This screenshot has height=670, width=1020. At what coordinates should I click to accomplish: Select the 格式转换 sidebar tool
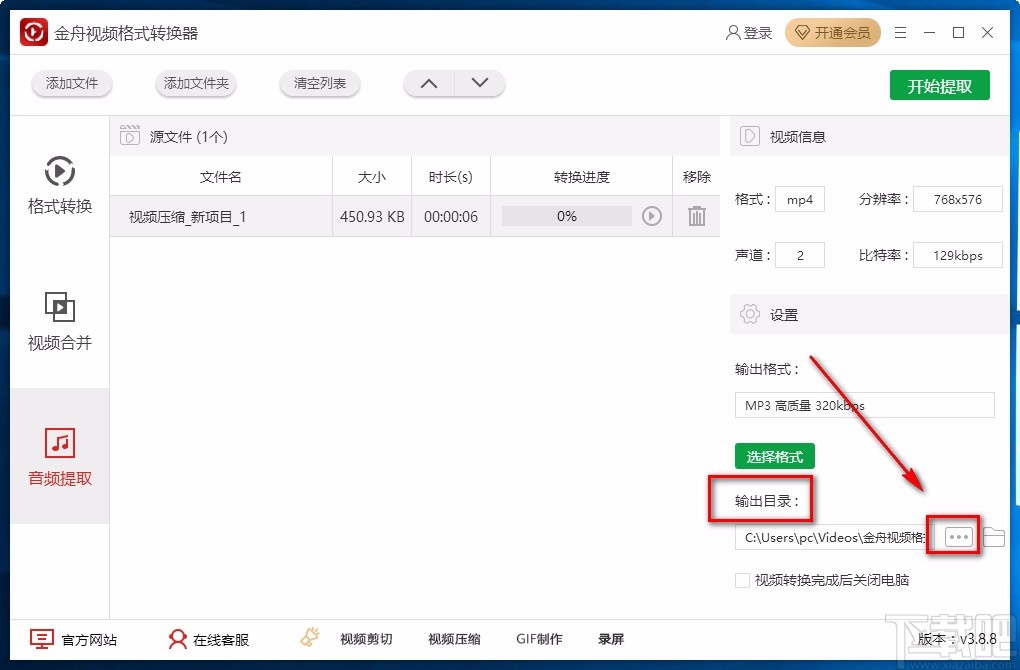pyautogui.click(x=59, y=186)
